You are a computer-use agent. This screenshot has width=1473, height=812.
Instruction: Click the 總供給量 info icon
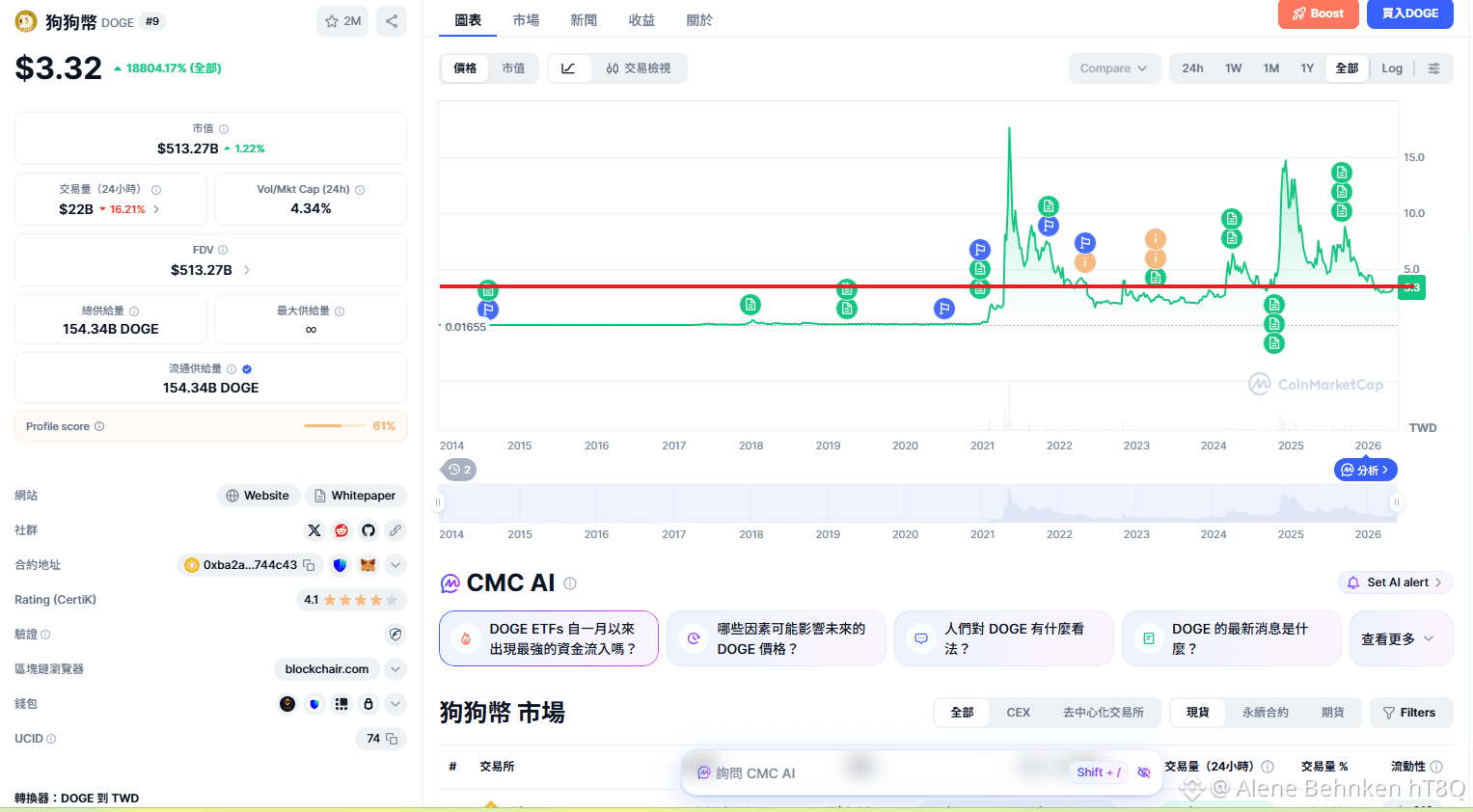(134, 311)
